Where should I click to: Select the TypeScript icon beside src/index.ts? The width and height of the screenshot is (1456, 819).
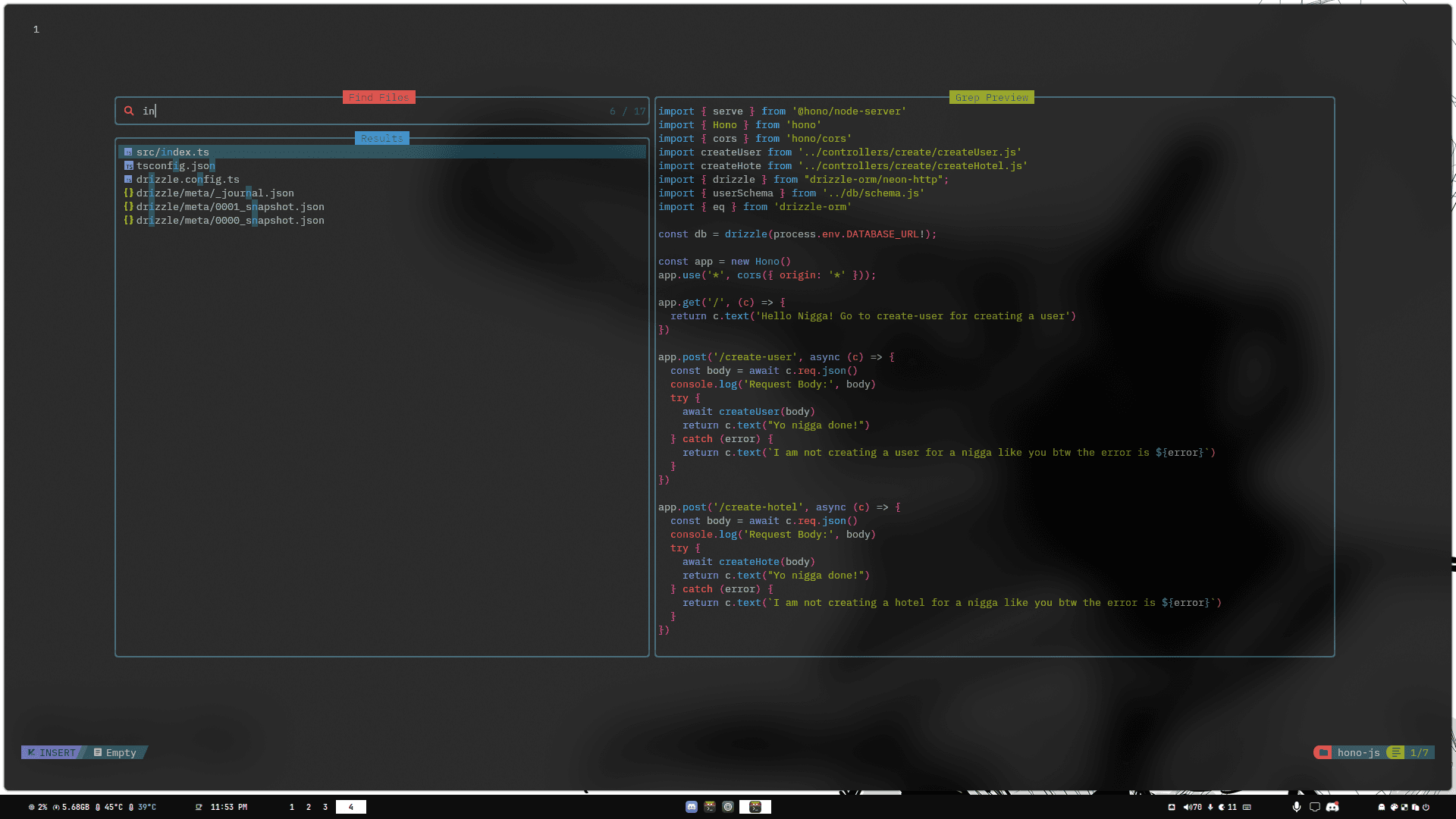click(x=128, y=152)
